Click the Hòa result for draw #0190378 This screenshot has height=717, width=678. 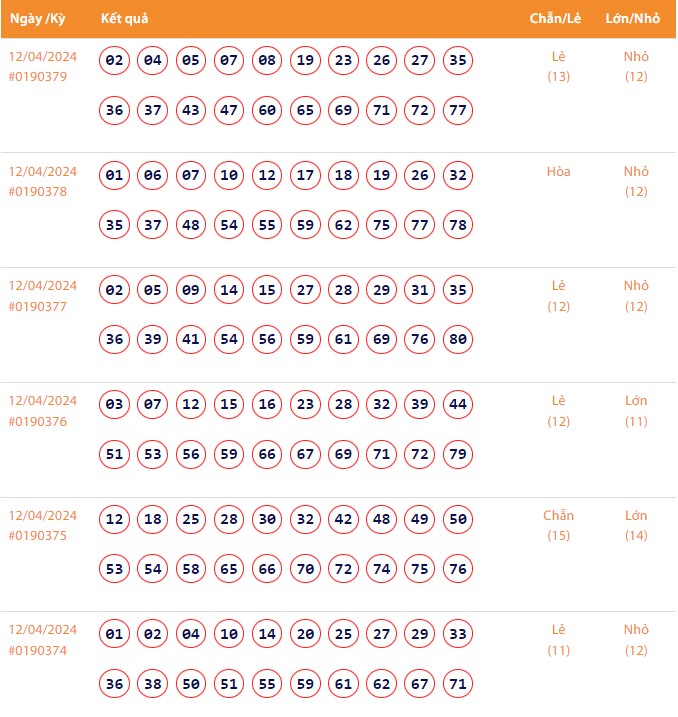[x=558, y=172]
